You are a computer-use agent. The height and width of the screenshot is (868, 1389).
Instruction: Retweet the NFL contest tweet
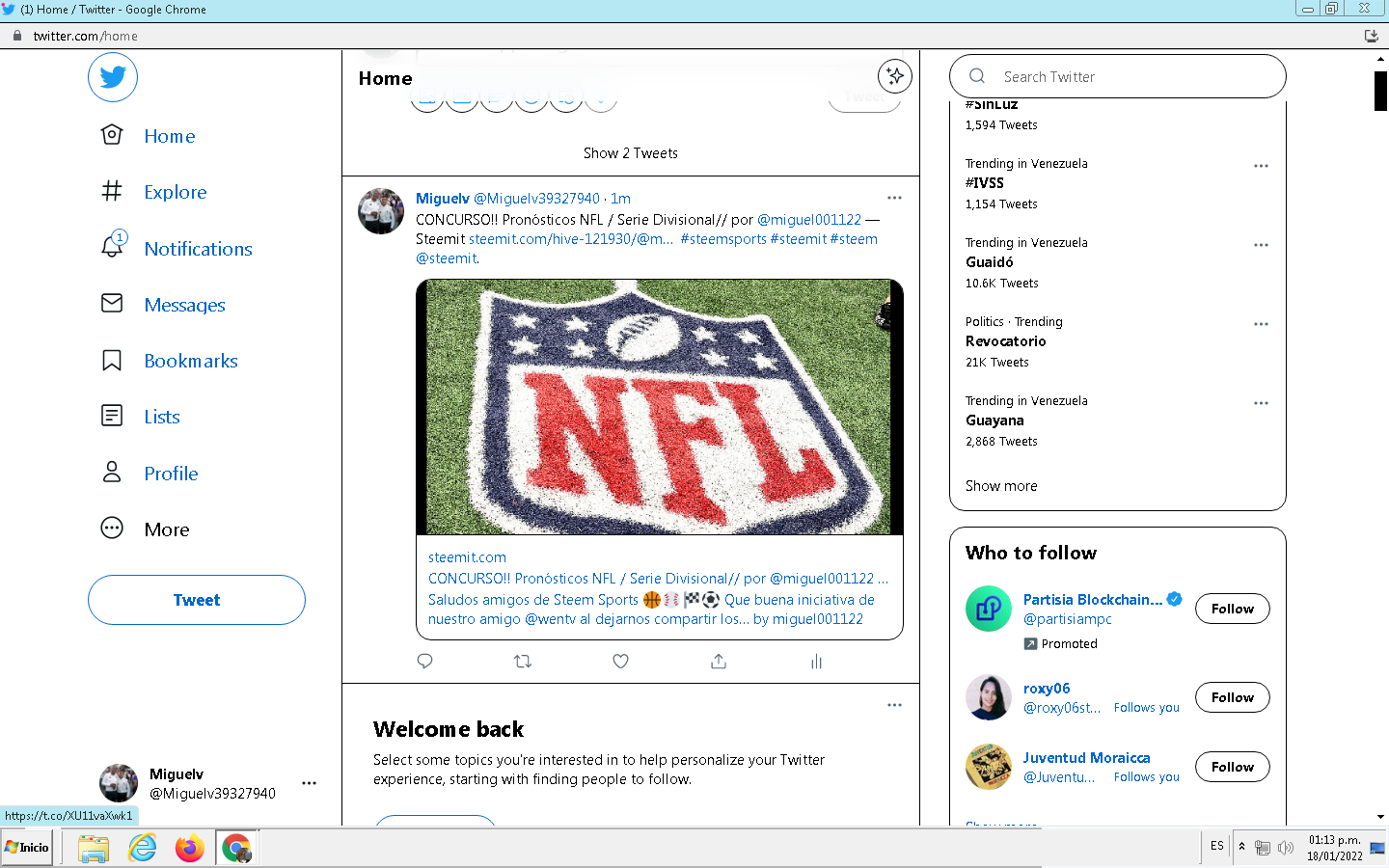click(523, 662)
